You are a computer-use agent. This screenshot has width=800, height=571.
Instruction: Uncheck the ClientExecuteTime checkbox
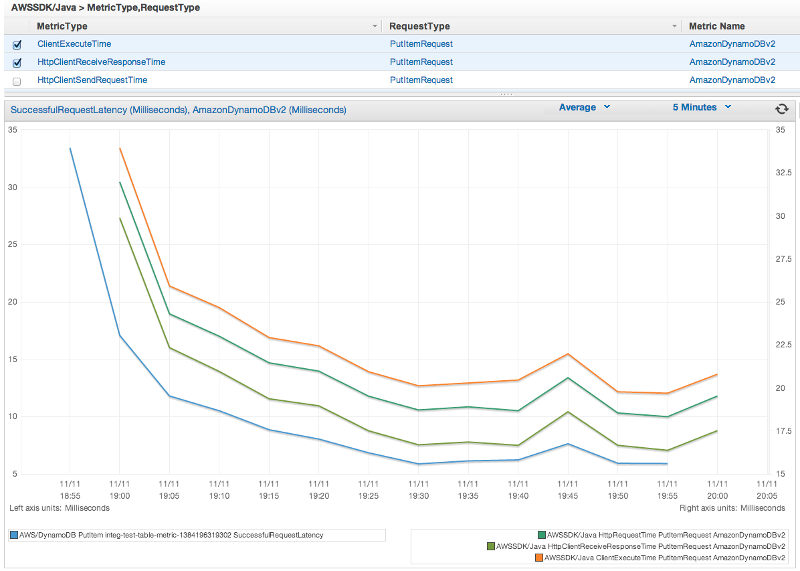pyautogui.click(x=16, y=45)
